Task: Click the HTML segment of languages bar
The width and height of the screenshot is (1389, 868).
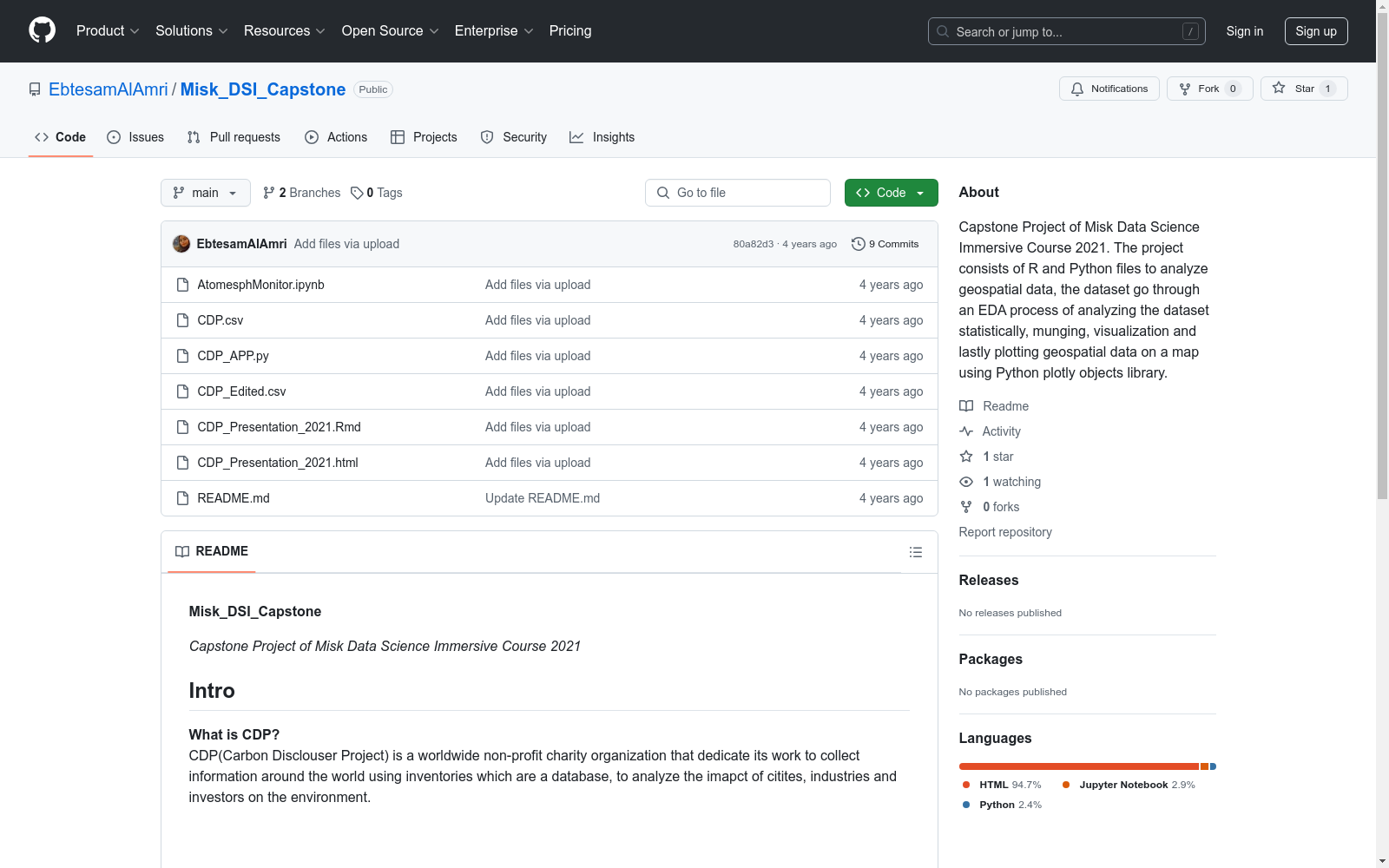Action: pyautogui.click(x=1079, y=766)
